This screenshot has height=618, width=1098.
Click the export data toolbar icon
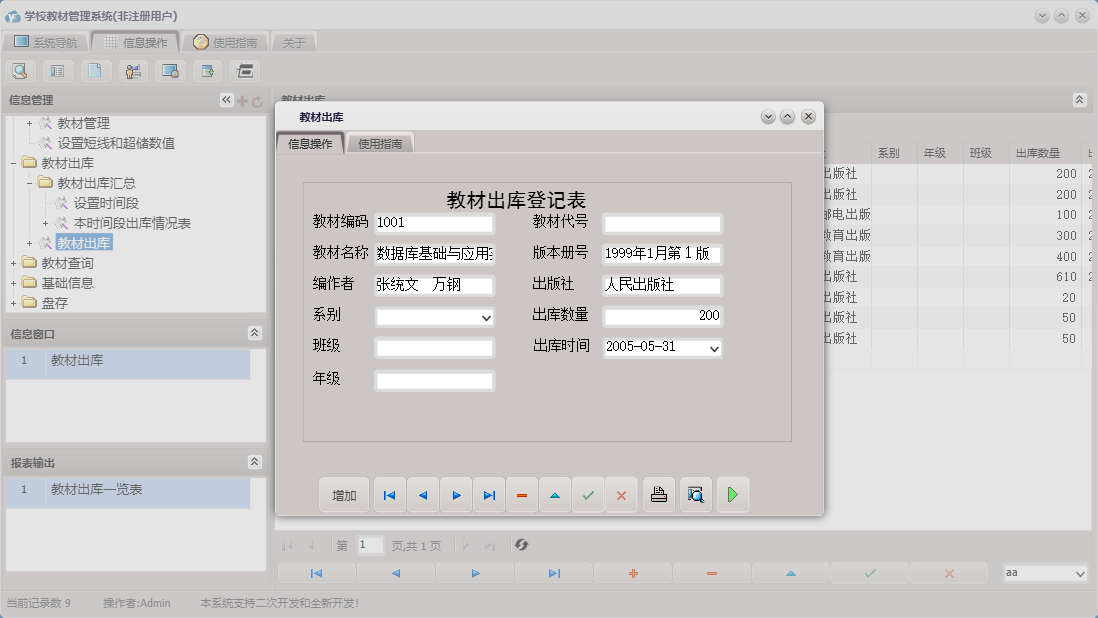(x=206, y=71)
